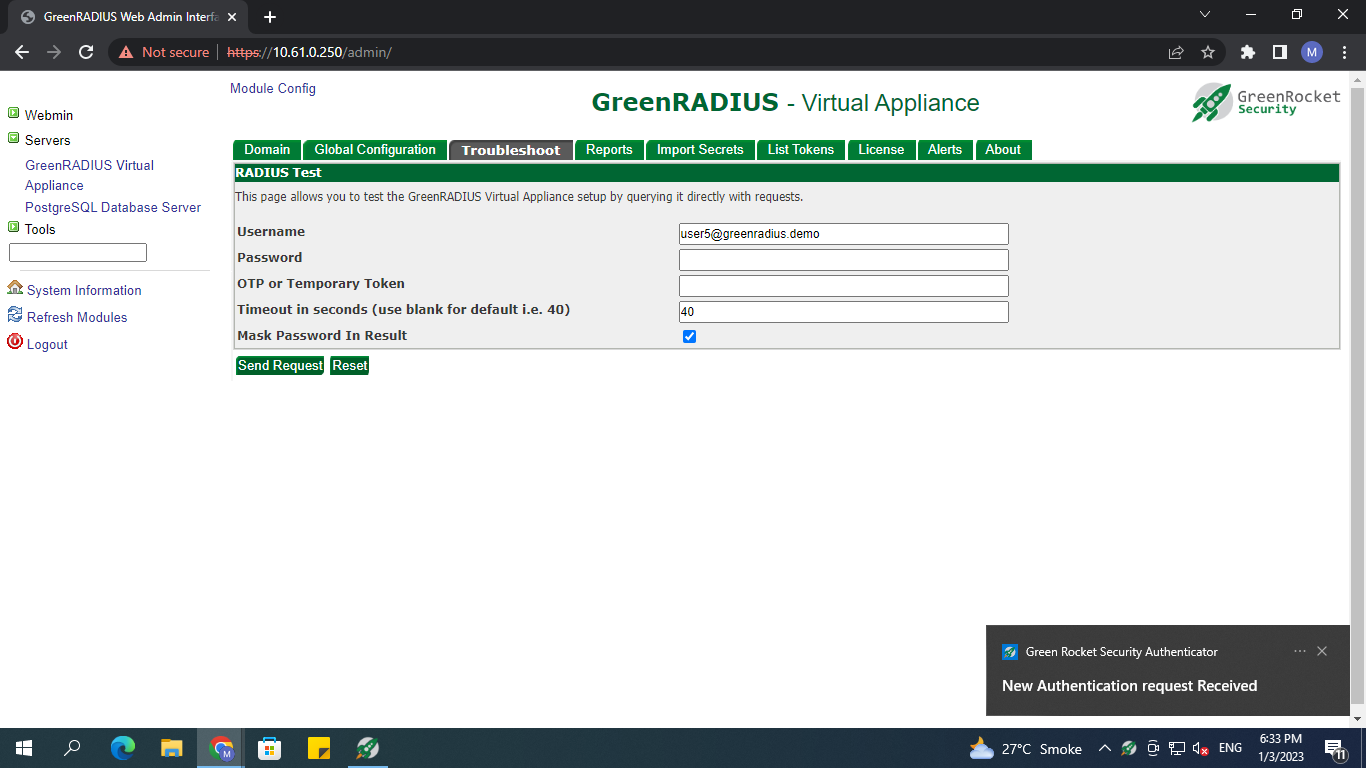Click the ENG language indicator

[x=1231, y=748]
